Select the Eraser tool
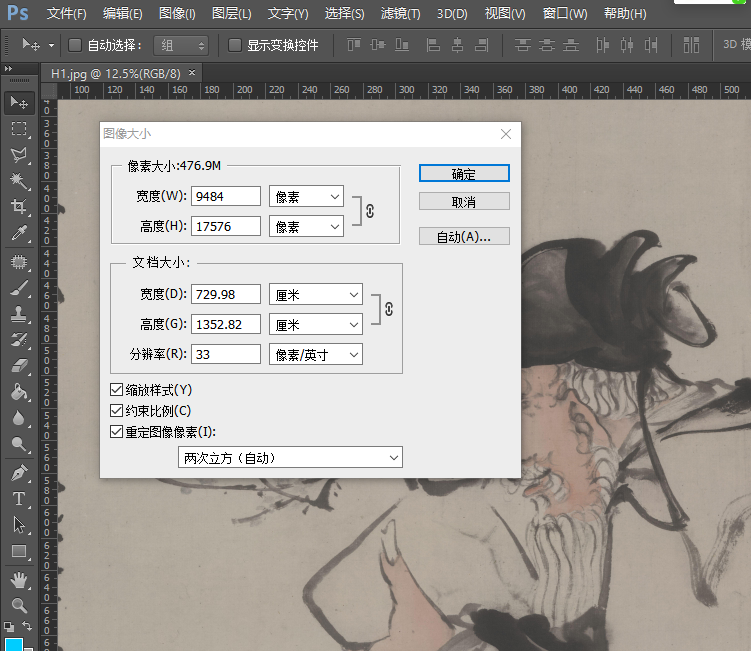 (19, 366)
